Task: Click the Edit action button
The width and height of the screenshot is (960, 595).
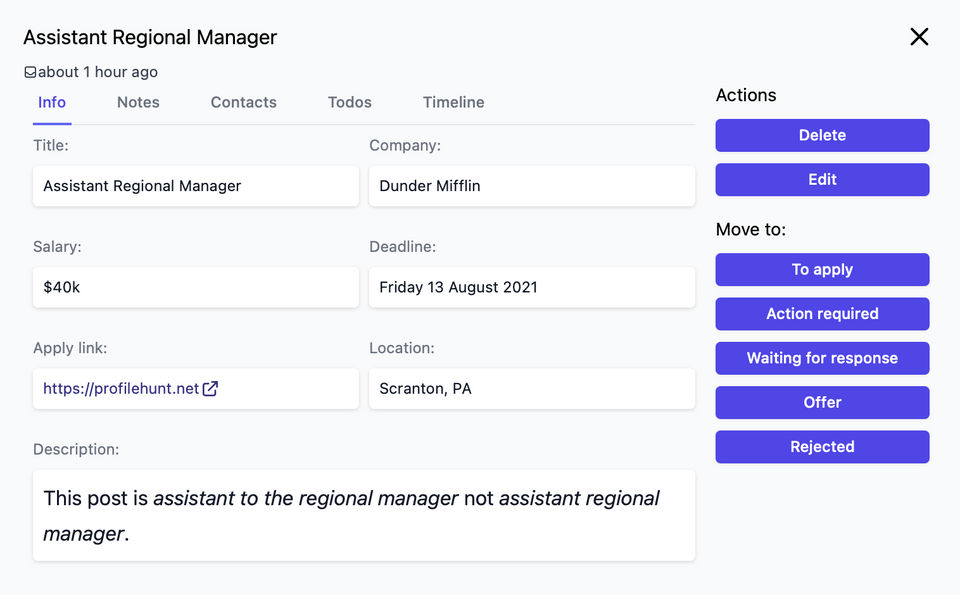Action: click(822, 179)
